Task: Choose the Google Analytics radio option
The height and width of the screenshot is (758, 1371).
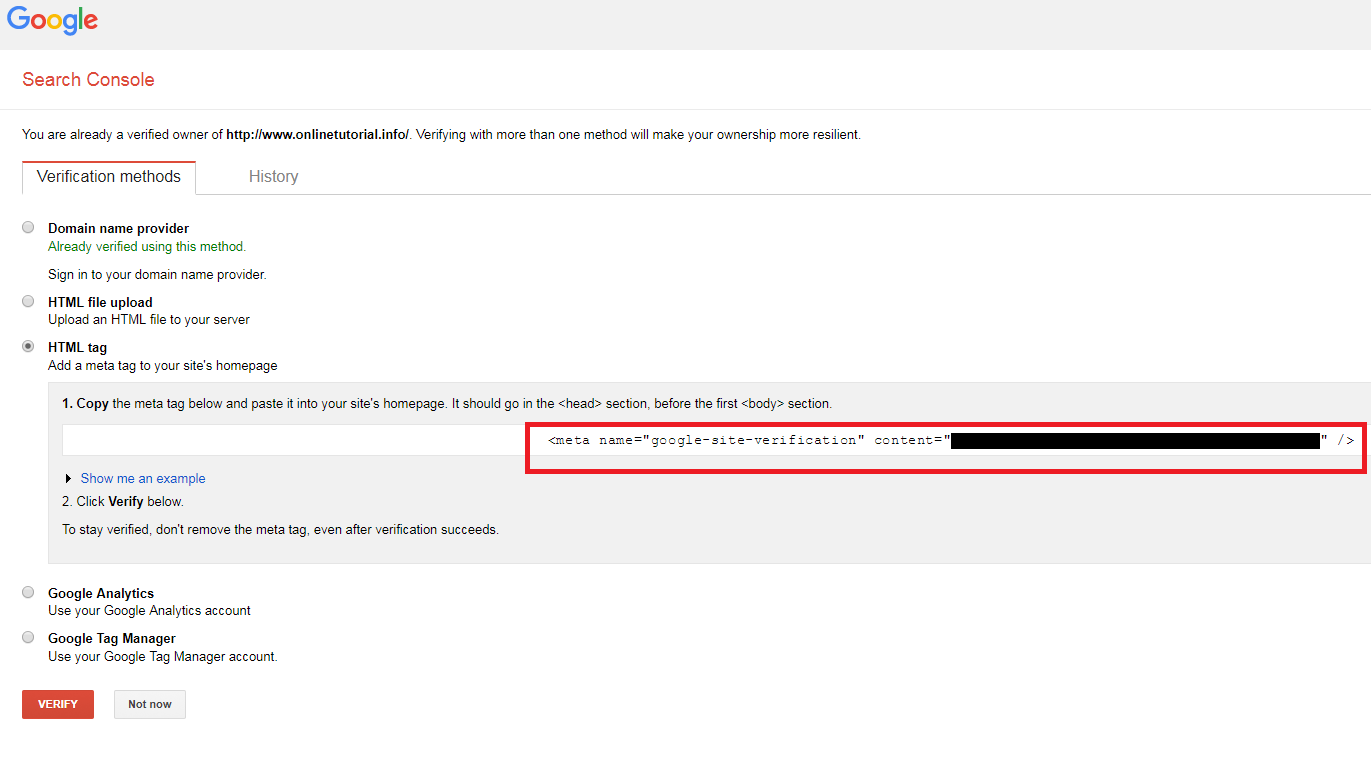Action: click(x=28, y=592)
